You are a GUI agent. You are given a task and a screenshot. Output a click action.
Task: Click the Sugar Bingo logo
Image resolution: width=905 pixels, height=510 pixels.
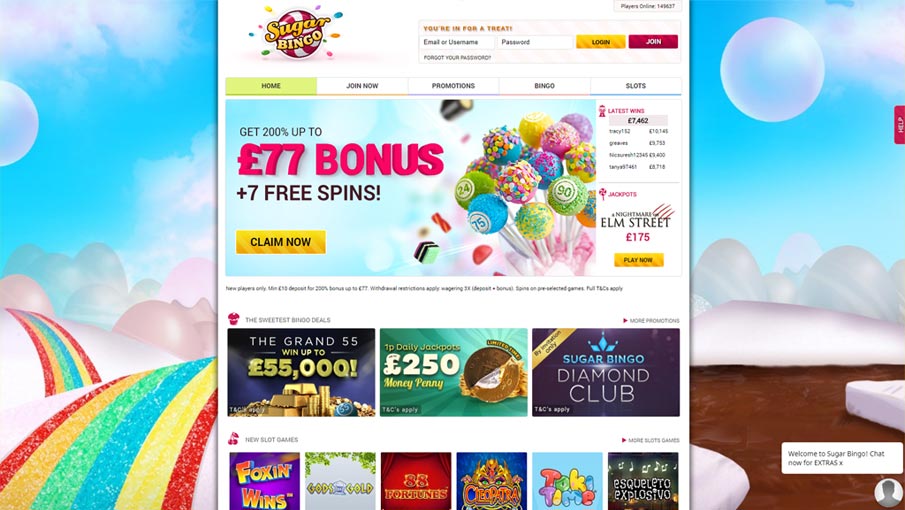[x=296, y=32]
